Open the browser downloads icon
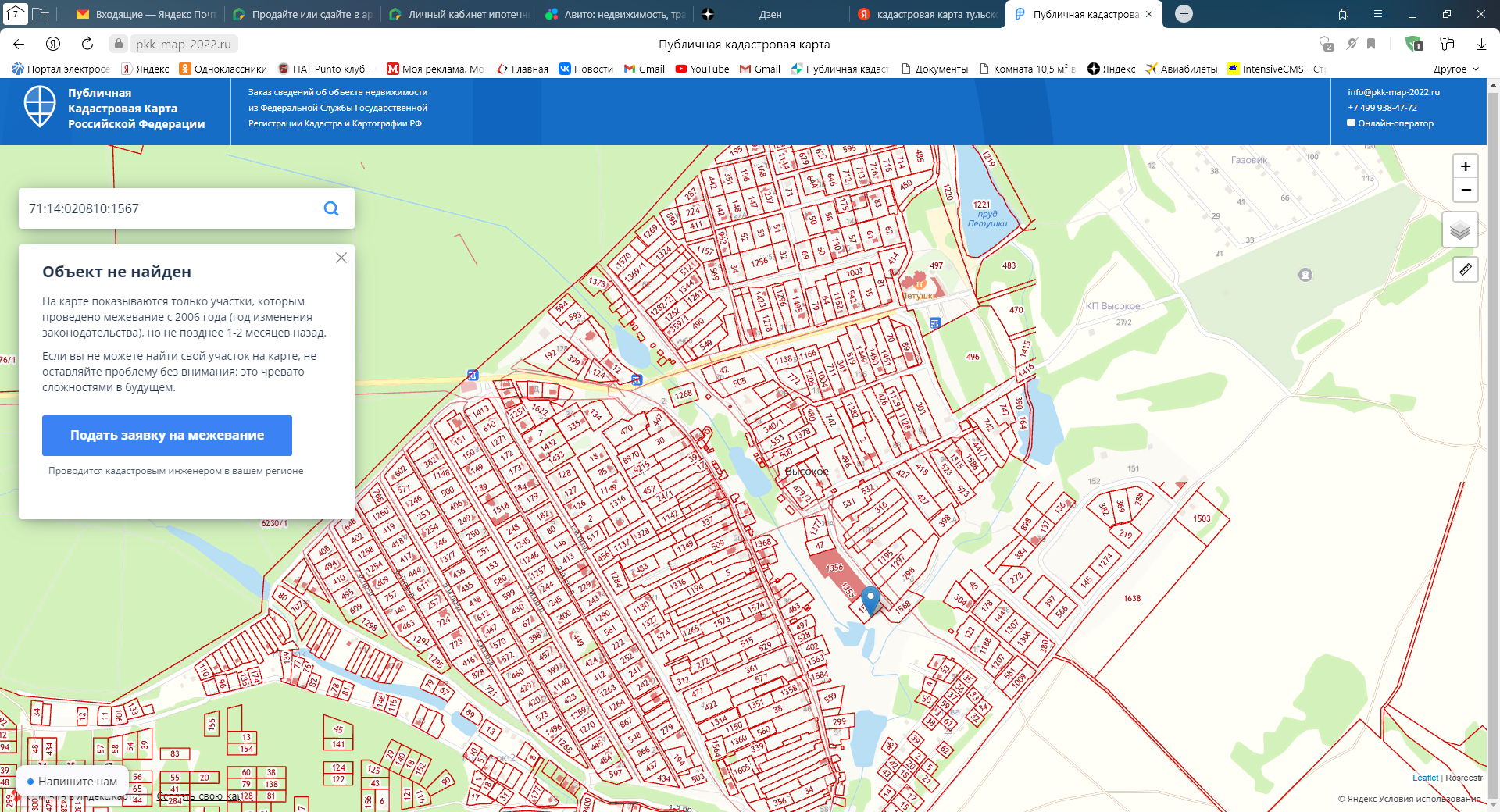This screenshot has width=1500, height=812. 1480,44
